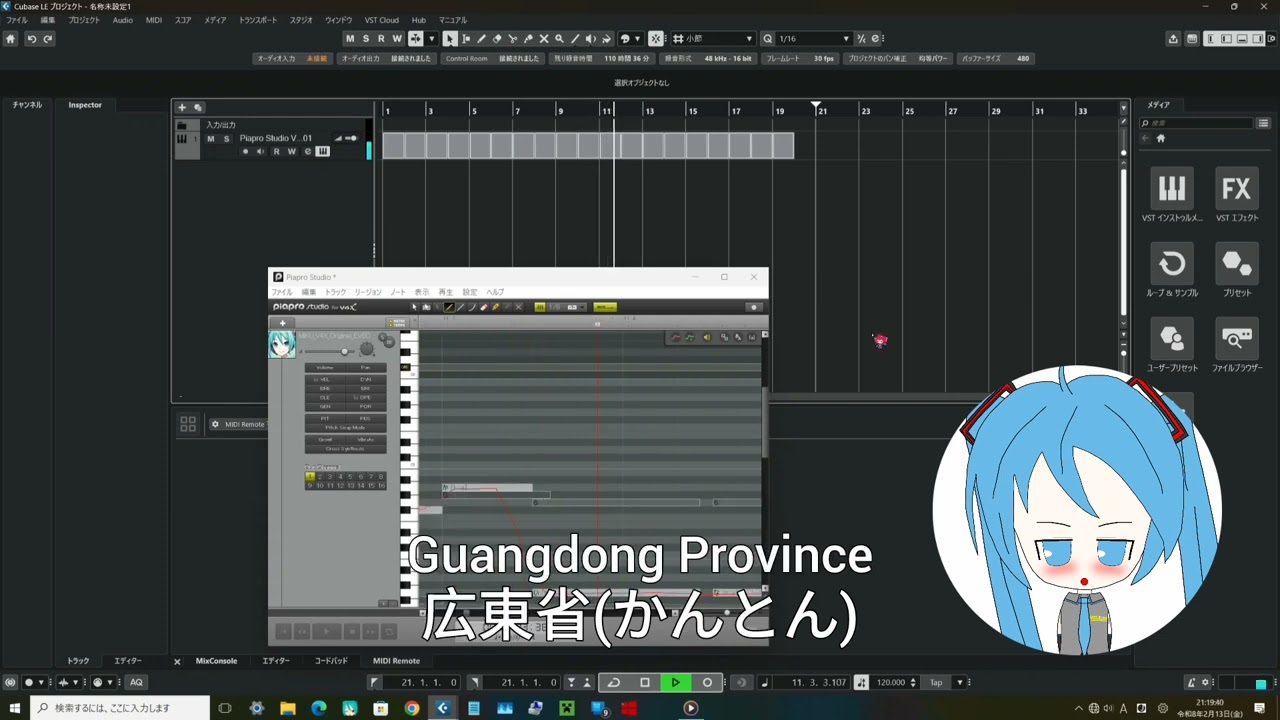
Task: Switch to the MixConsole lower tab
Action: coord(216,661)
